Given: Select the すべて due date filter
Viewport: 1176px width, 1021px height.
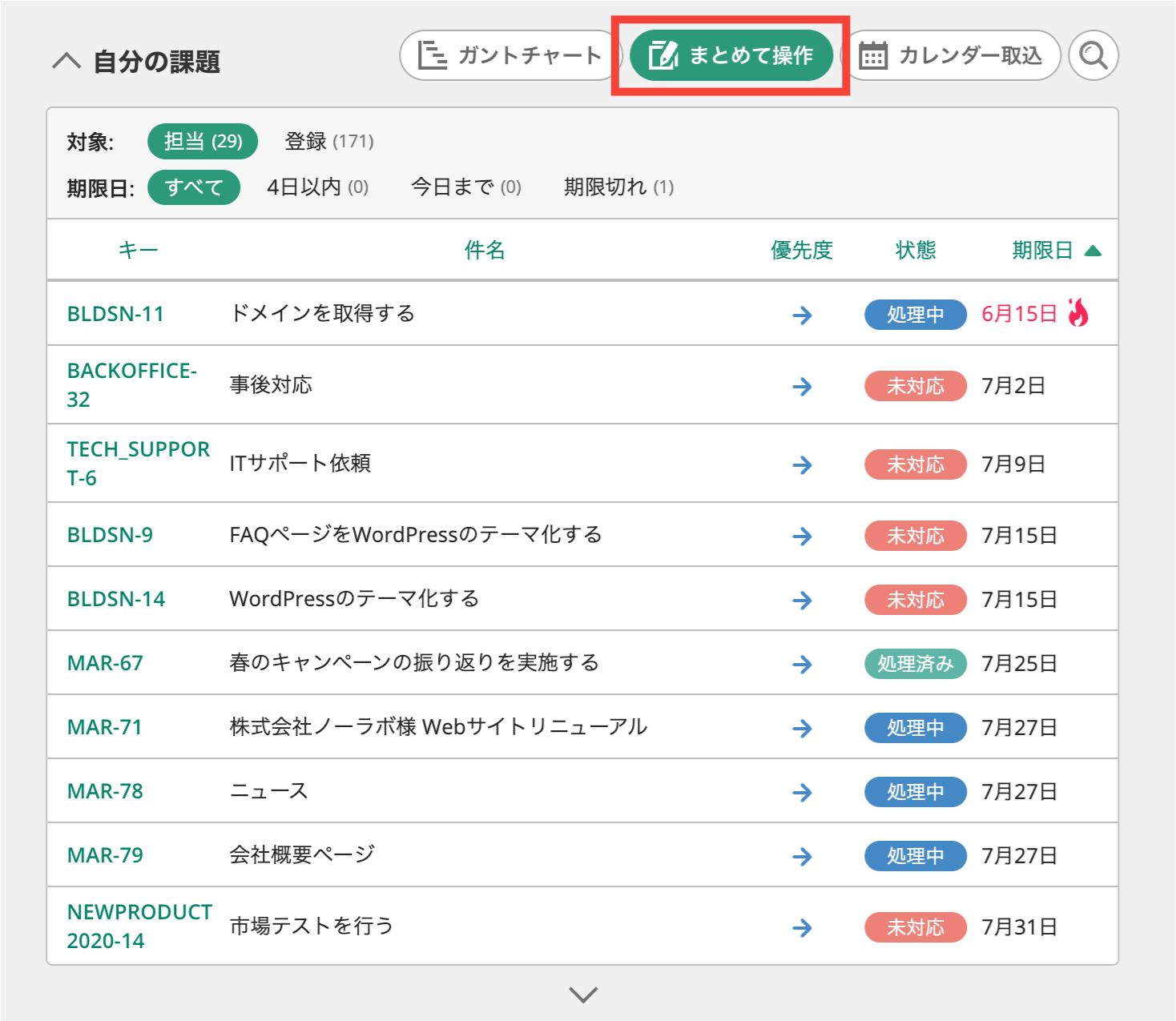Looking at the screenshot, I should (x=194, y=187).
